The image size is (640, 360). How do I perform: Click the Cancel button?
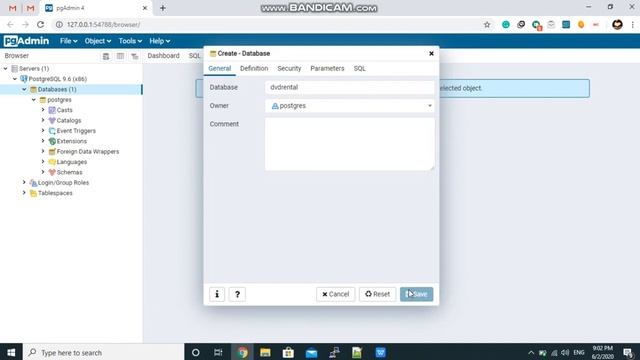click(335, 294)
